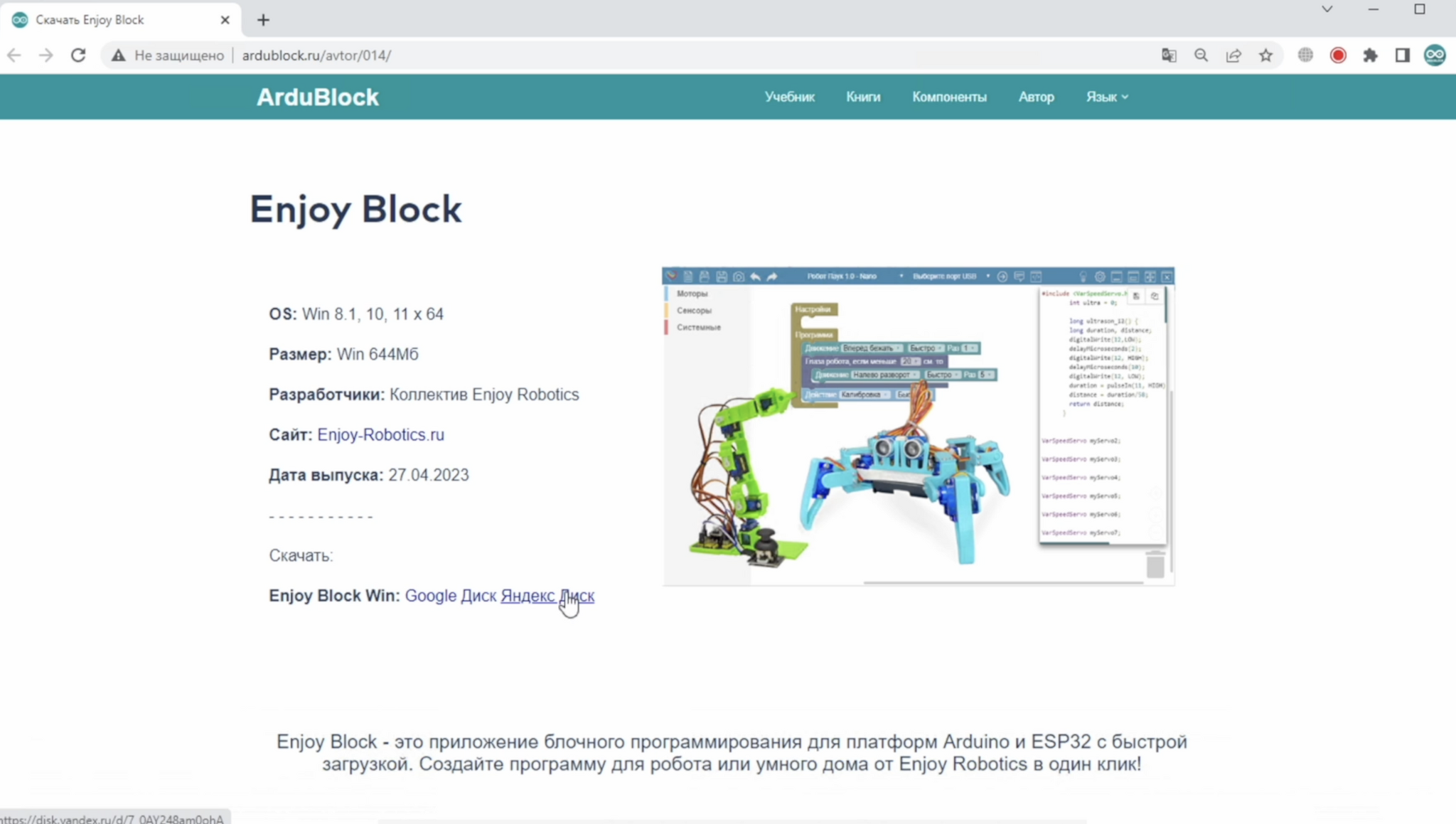Click the text 'Коллектив Enjoy Robotics'
The width and height of the screenshot is (1456, 824).
tap(484, 395)
